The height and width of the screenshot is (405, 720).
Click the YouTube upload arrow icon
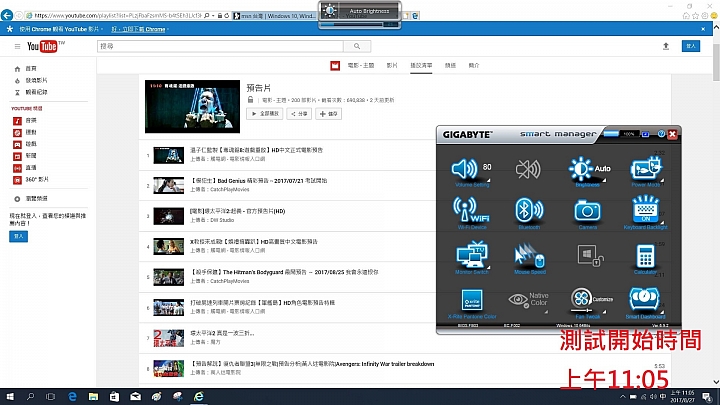pyautogui.click(x=666, y=46)
